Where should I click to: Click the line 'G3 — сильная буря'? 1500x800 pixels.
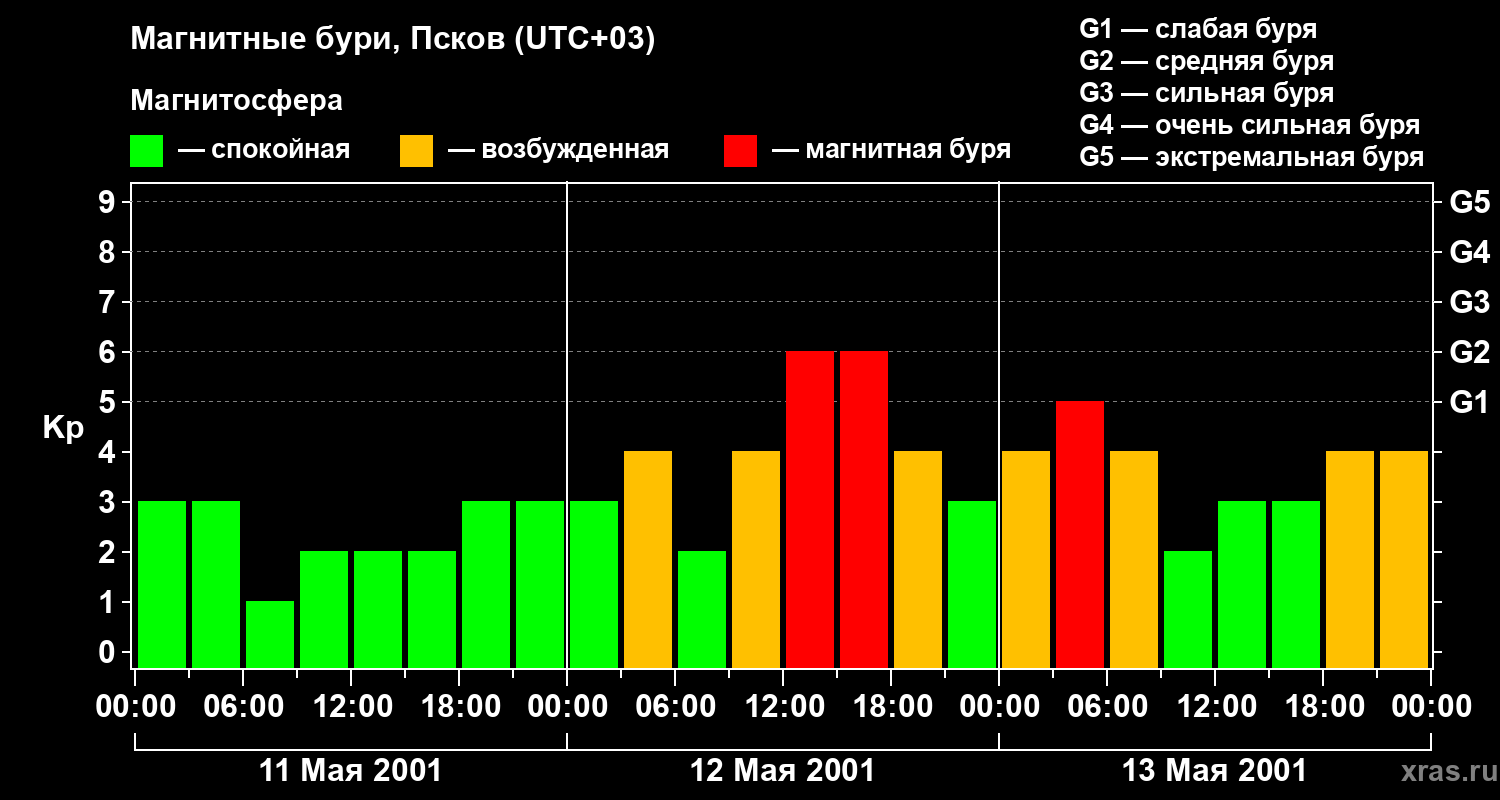click(x=1207, y=93)
